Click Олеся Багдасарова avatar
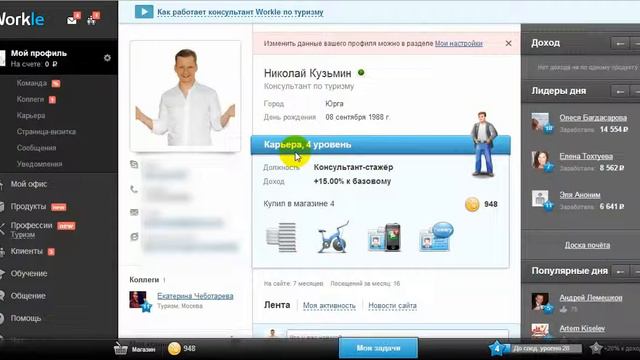The width and height of the screenshot is (640, 360). (x=540, y=122)
